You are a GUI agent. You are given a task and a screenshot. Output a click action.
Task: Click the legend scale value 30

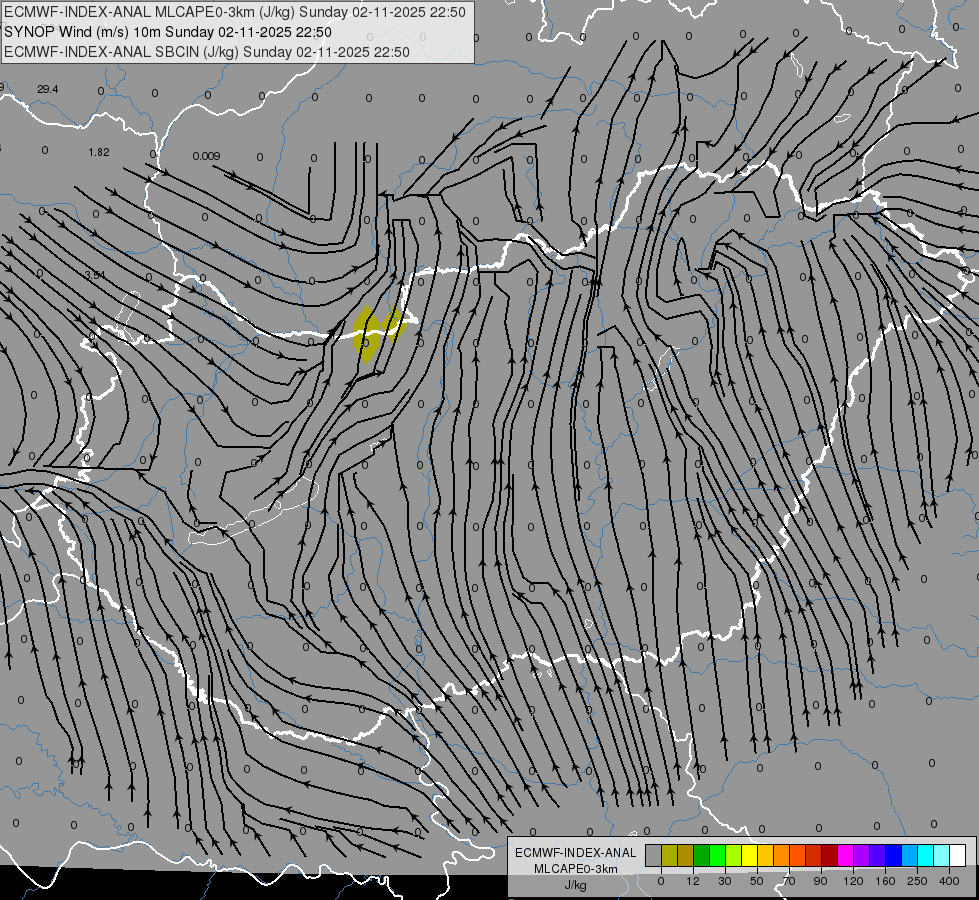(x=725, y=881)
